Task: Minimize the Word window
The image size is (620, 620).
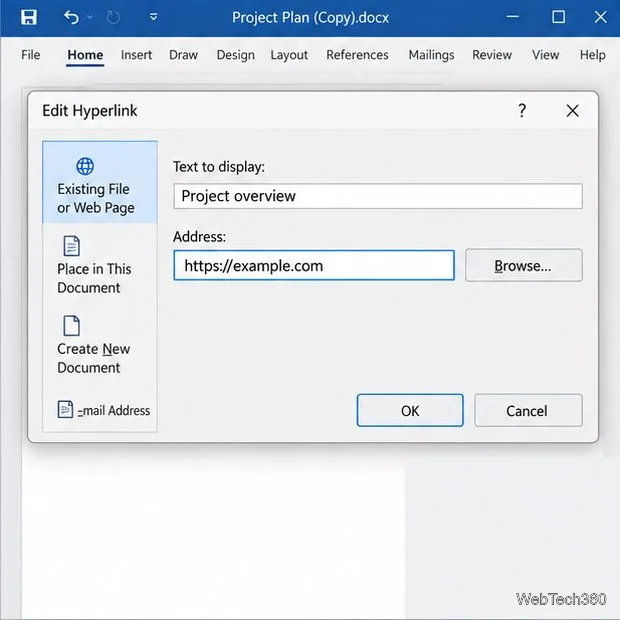Action: click(513, 17)
